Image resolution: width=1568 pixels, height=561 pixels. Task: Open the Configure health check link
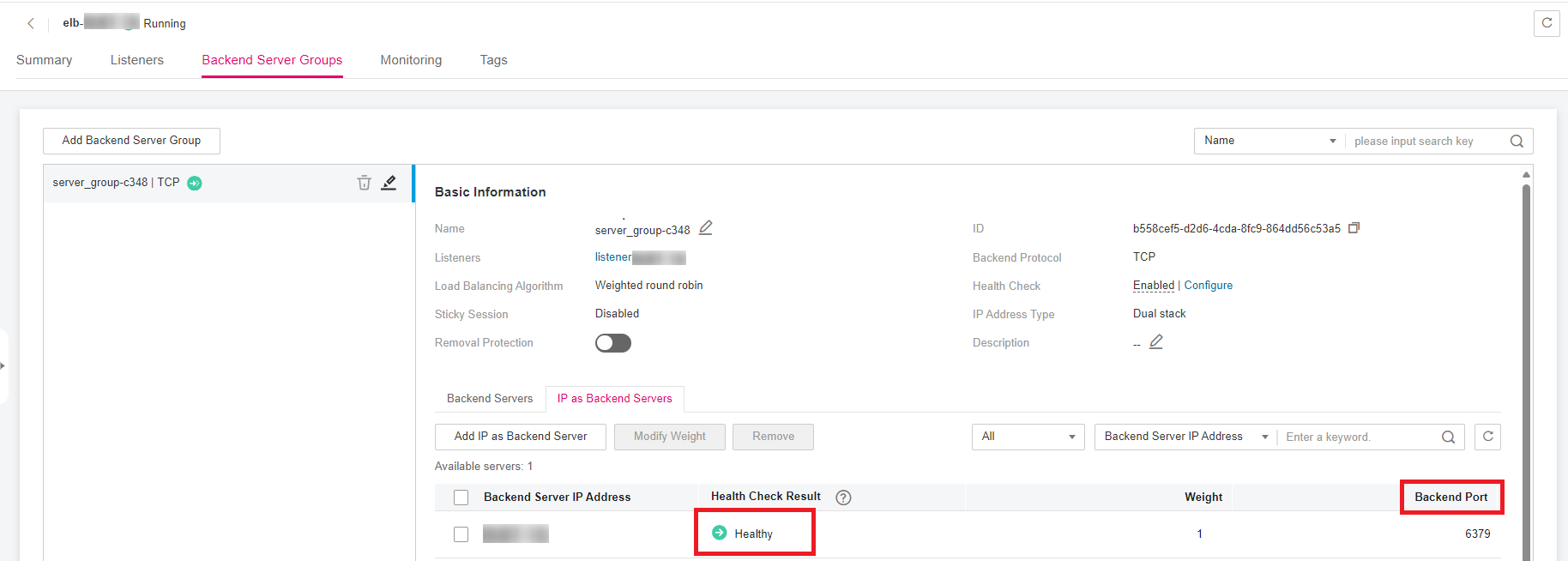tap(1208, 286)
